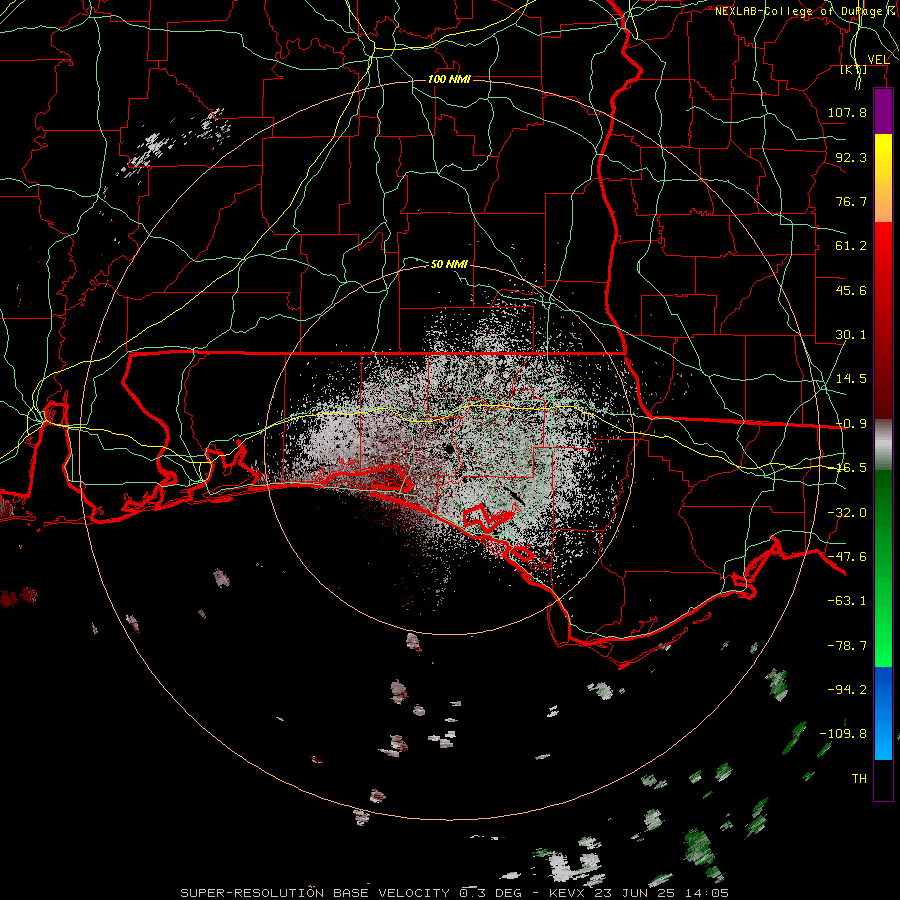Click the TH label on the legend
Viewport: 900px width, 900px height.
pos(859,779)
